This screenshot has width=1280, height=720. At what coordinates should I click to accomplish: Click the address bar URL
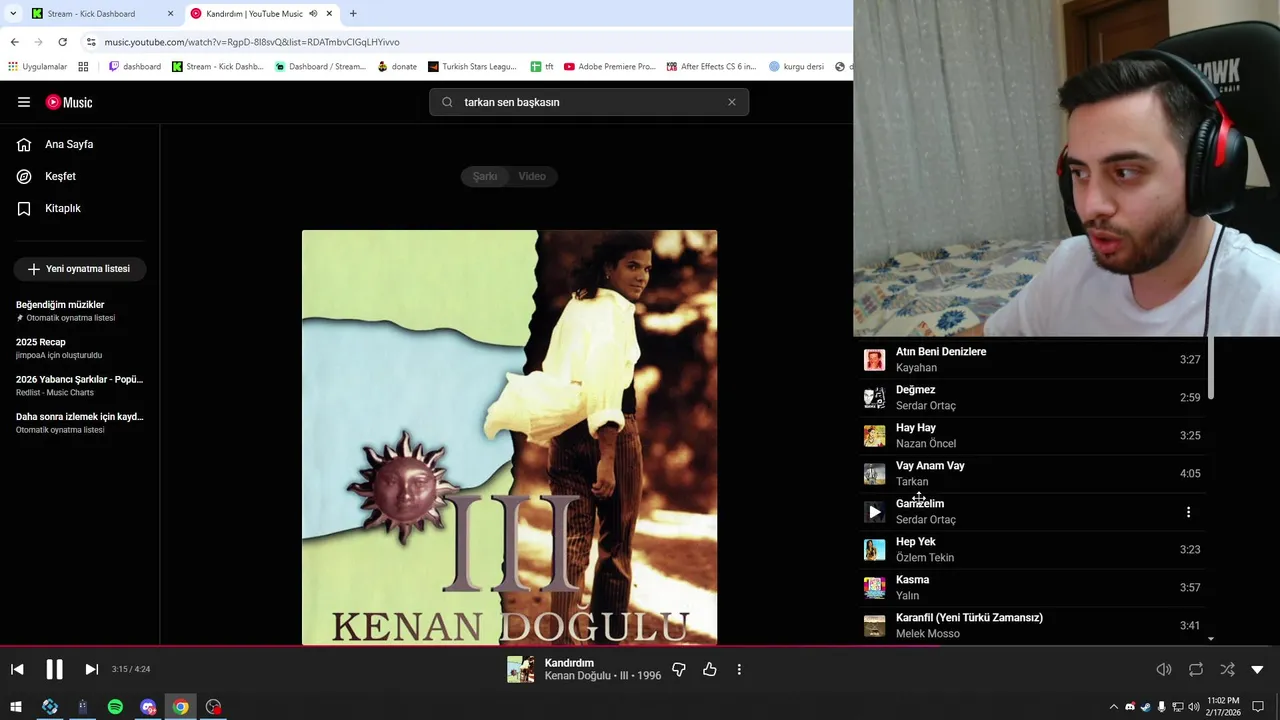(252, 42)
